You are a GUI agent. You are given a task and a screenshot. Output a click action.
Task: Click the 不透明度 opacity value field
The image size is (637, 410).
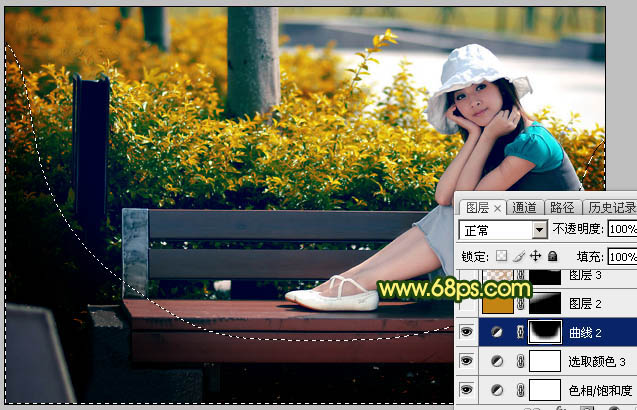click(622, 229)
